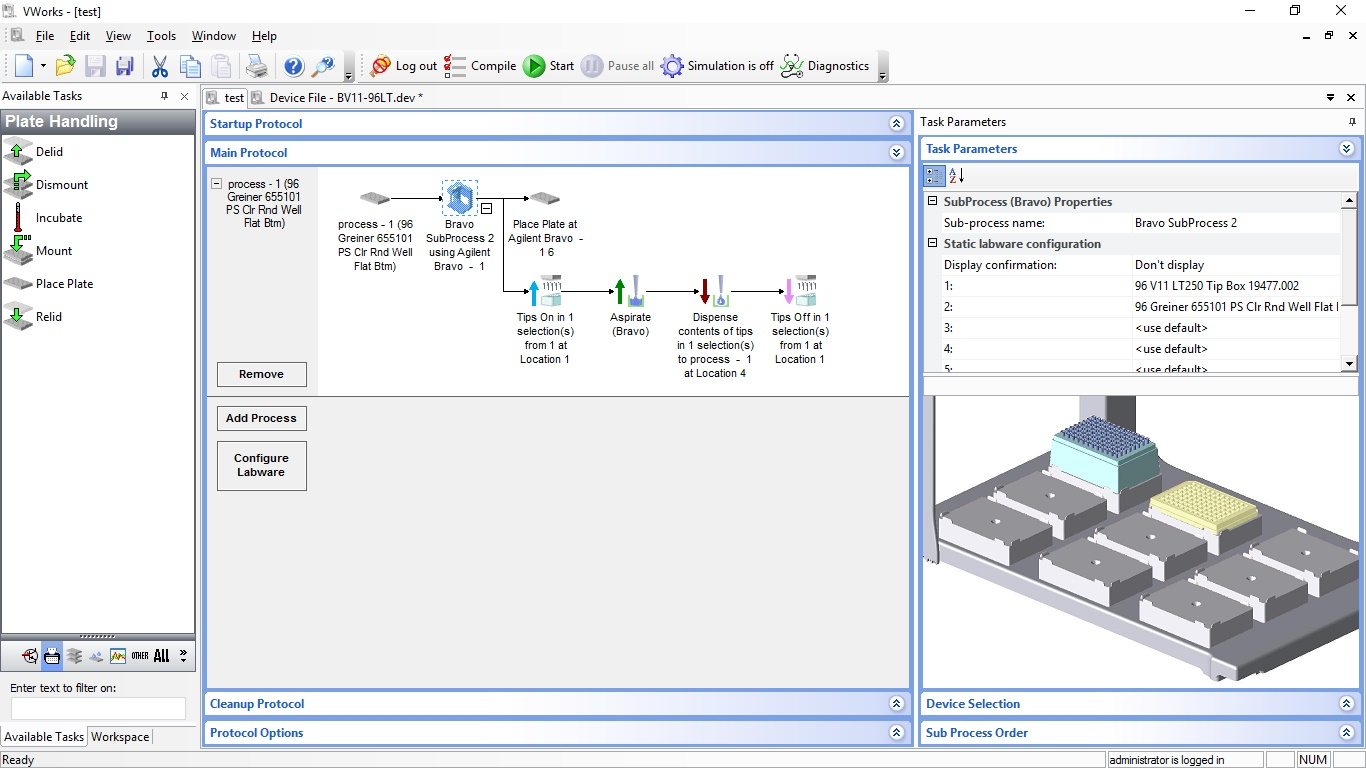
Task: Switch to the Workspace tab
Action: (120, 737)
